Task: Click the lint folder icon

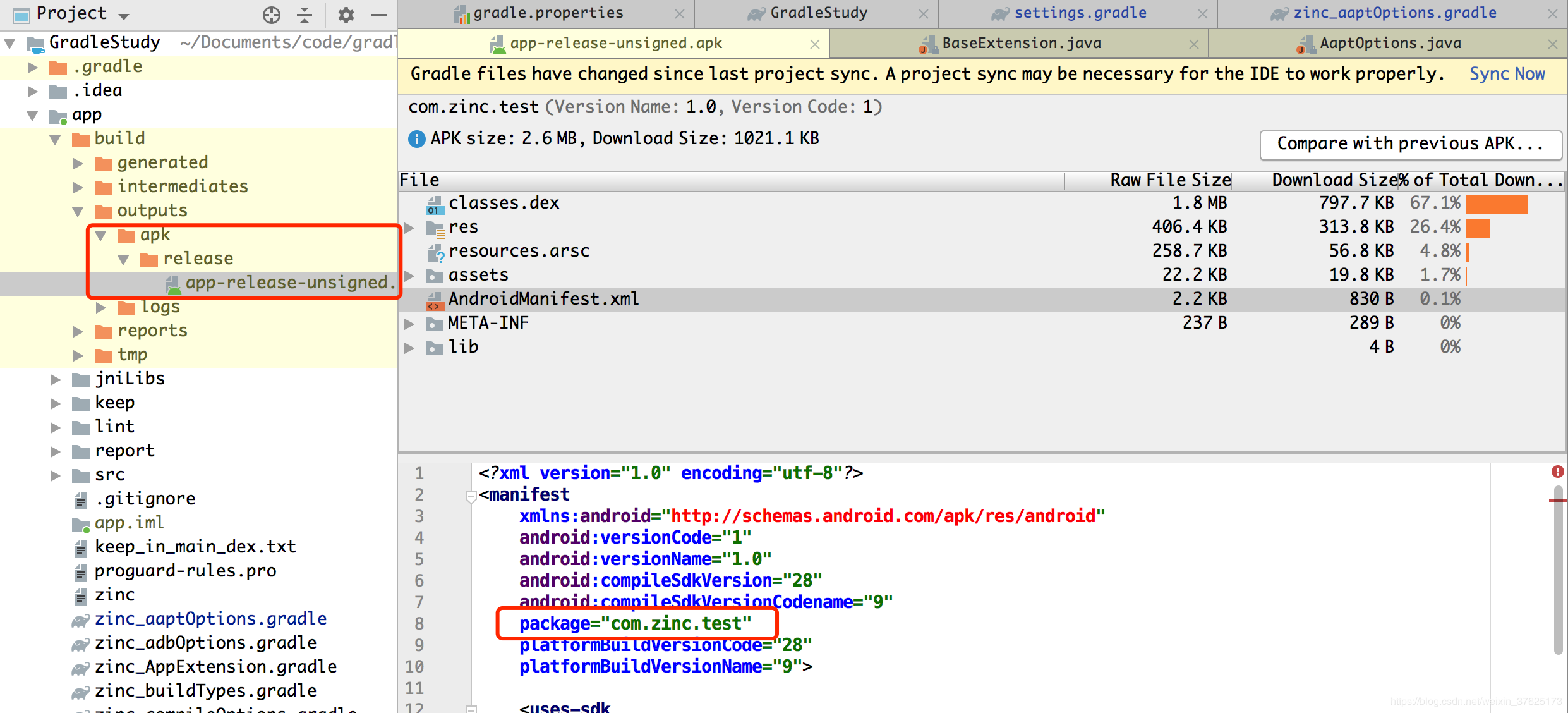Action: (81, 428)
